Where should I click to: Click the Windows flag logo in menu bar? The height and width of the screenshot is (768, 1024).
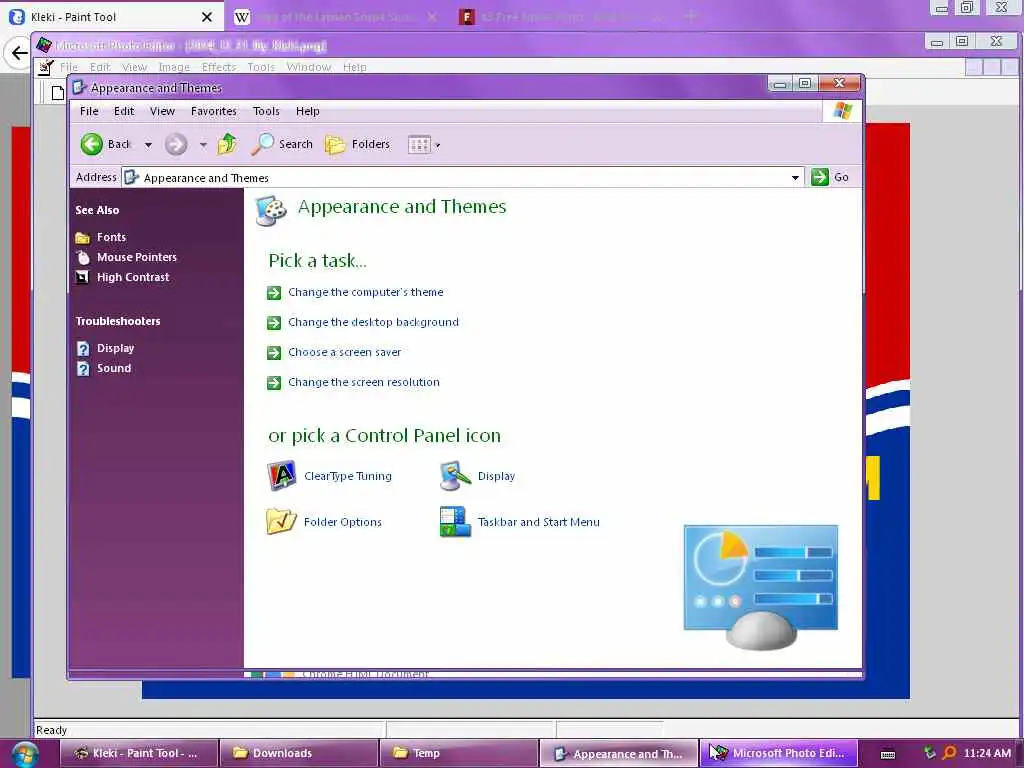pyautogui.click(x=842, y=111)
